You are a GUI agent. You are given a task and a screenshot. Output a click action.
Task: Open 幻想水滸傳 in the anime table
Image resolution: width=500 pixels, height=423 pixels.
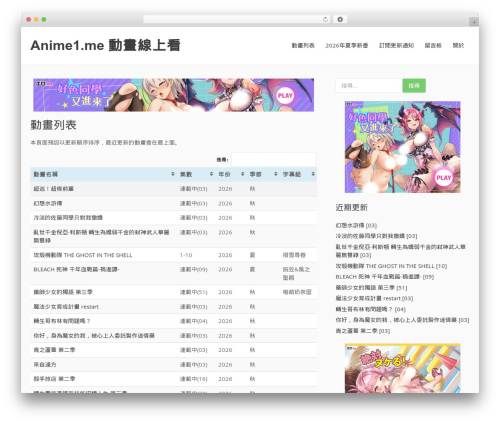(x=48, y=203)
